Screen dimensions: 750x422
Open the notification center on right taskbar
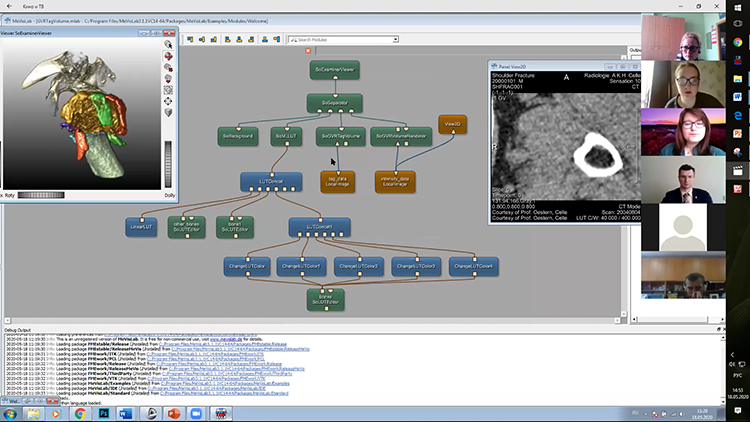click(x=738, y=411)
